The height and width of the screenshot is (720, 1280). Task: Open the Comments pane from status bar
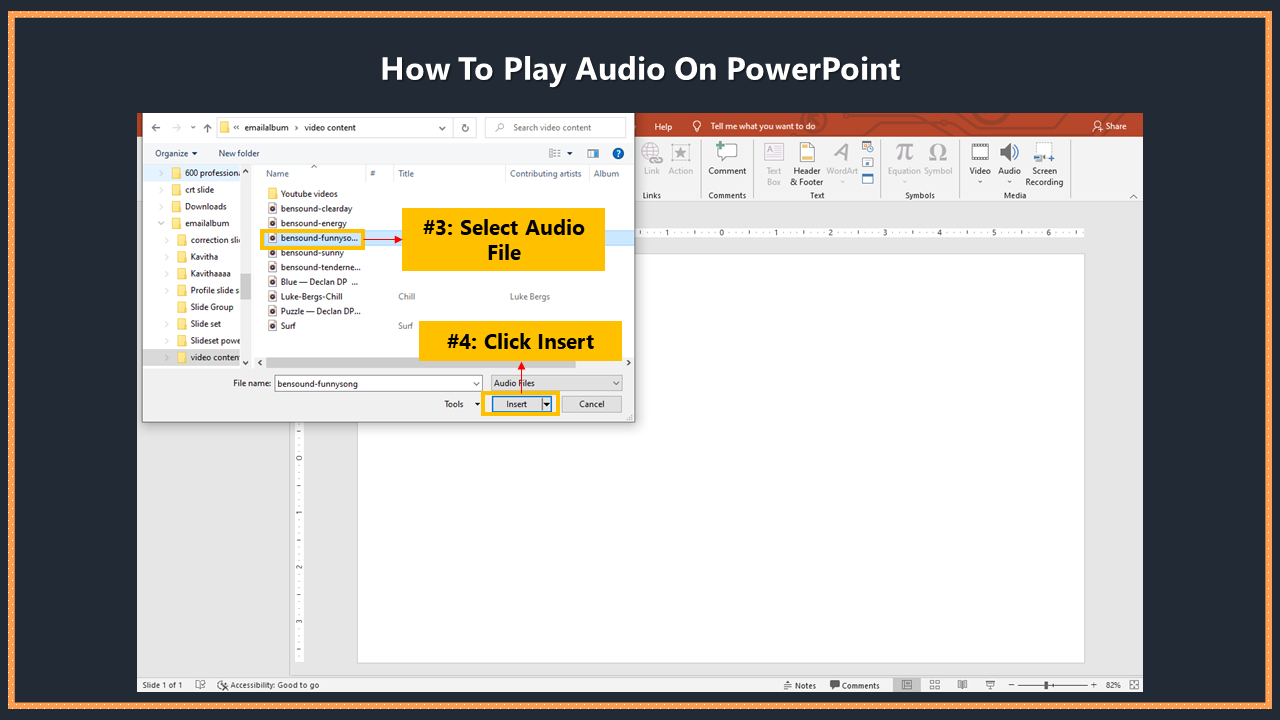click(x=855, y=685)
